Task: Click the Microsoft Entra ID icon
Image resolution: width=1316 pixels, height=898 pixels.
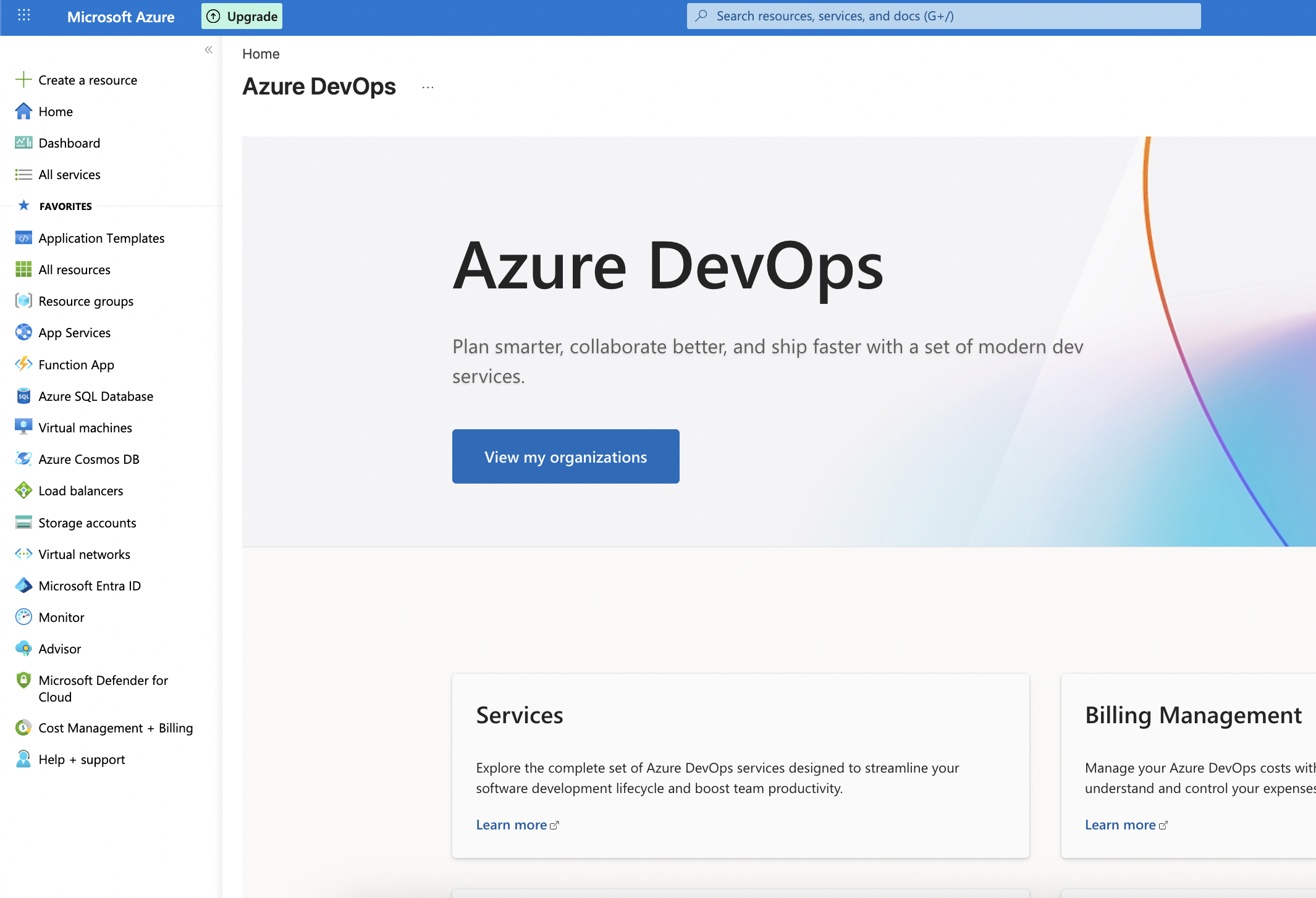Action: click(x=23, y=585)
